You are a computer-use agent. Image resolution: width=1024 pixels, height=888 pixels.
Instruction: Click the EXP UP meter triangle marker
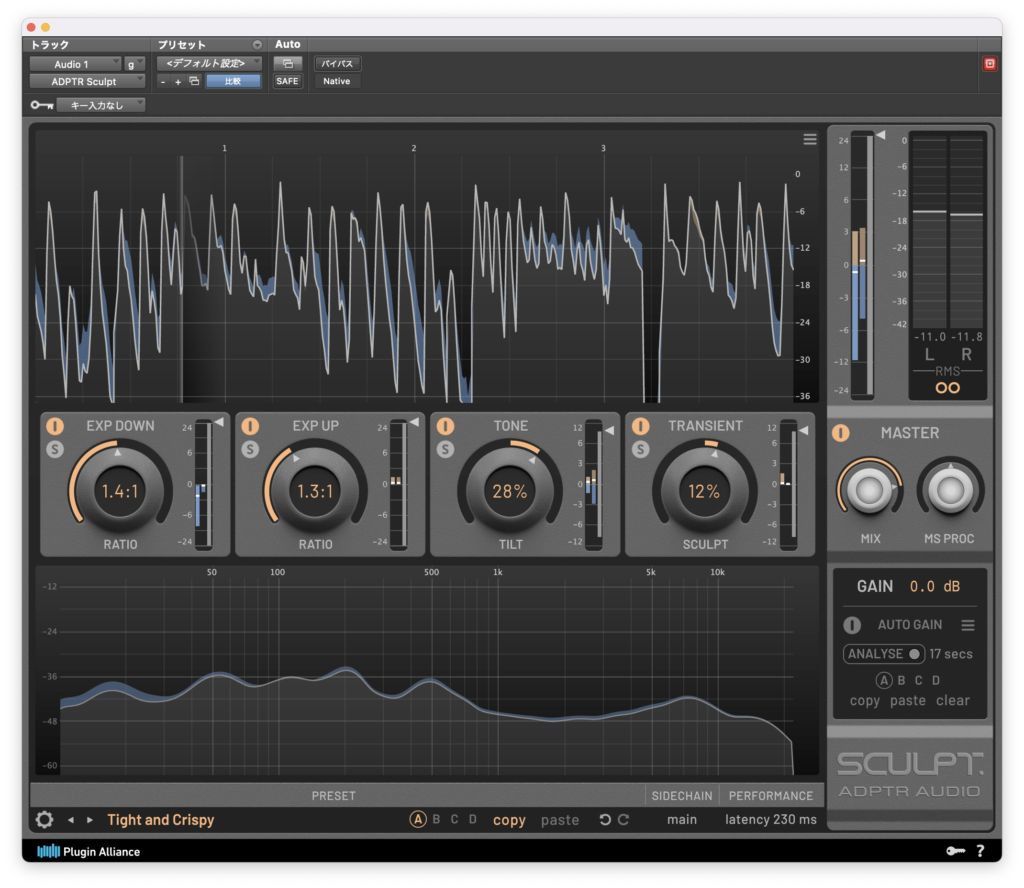(x=414, y=422)
